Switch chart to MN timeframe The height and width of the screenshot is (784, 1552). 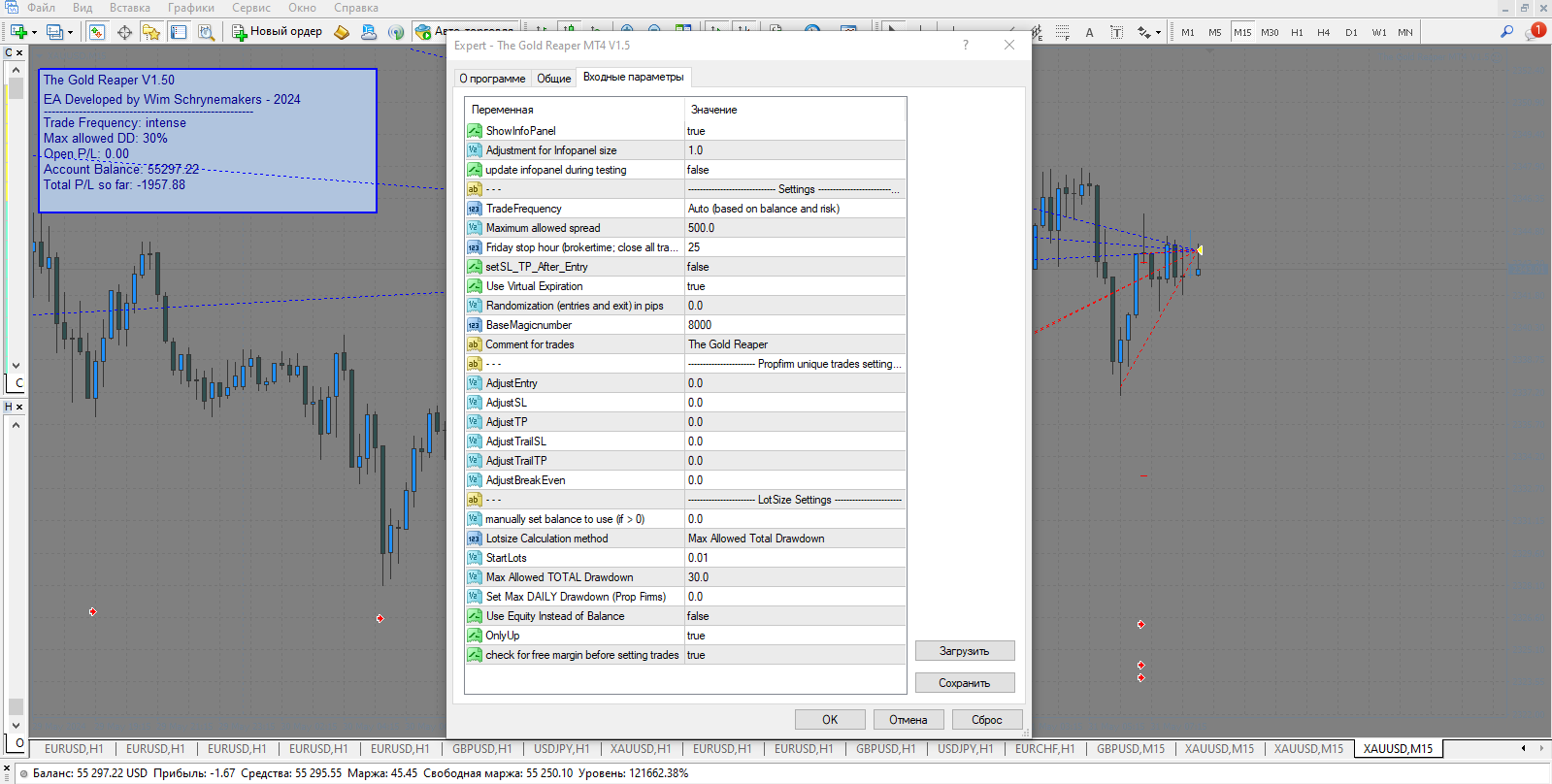click(1405, 32)
